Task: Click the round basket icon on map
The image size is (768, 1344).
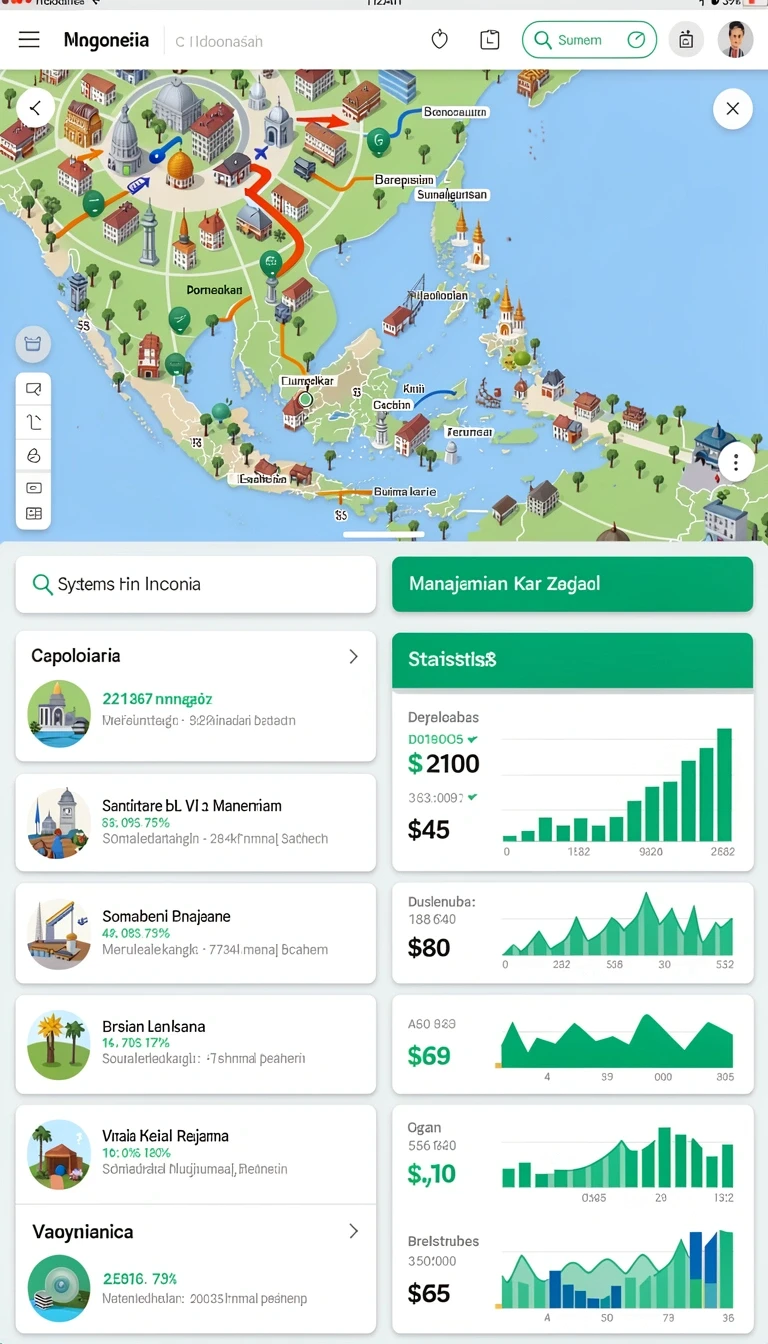Action: click(x=33, y=344)
